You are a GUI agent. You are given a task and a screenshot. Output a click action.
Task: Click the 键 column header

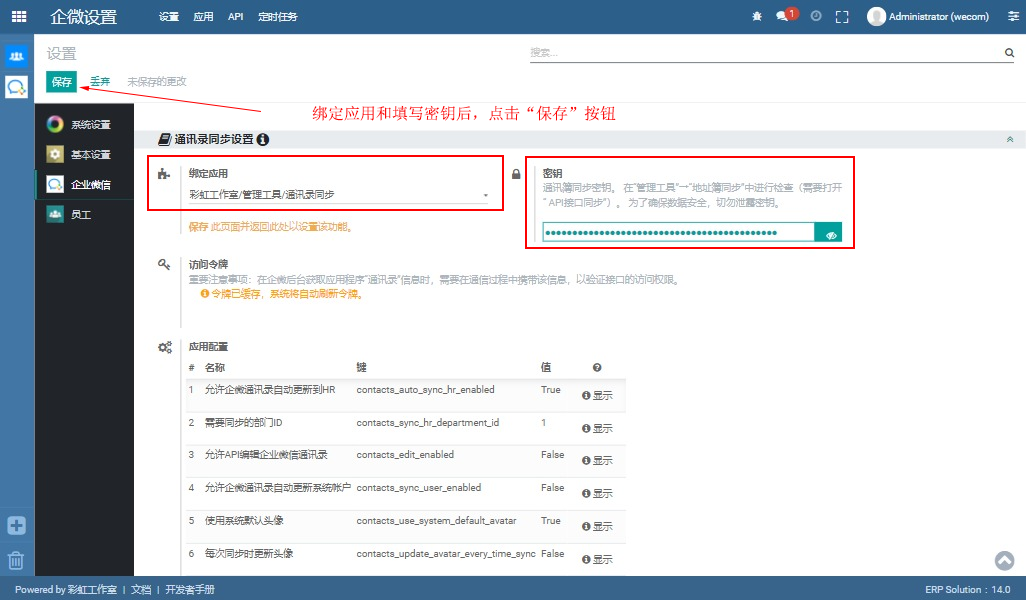click(361, 368)
